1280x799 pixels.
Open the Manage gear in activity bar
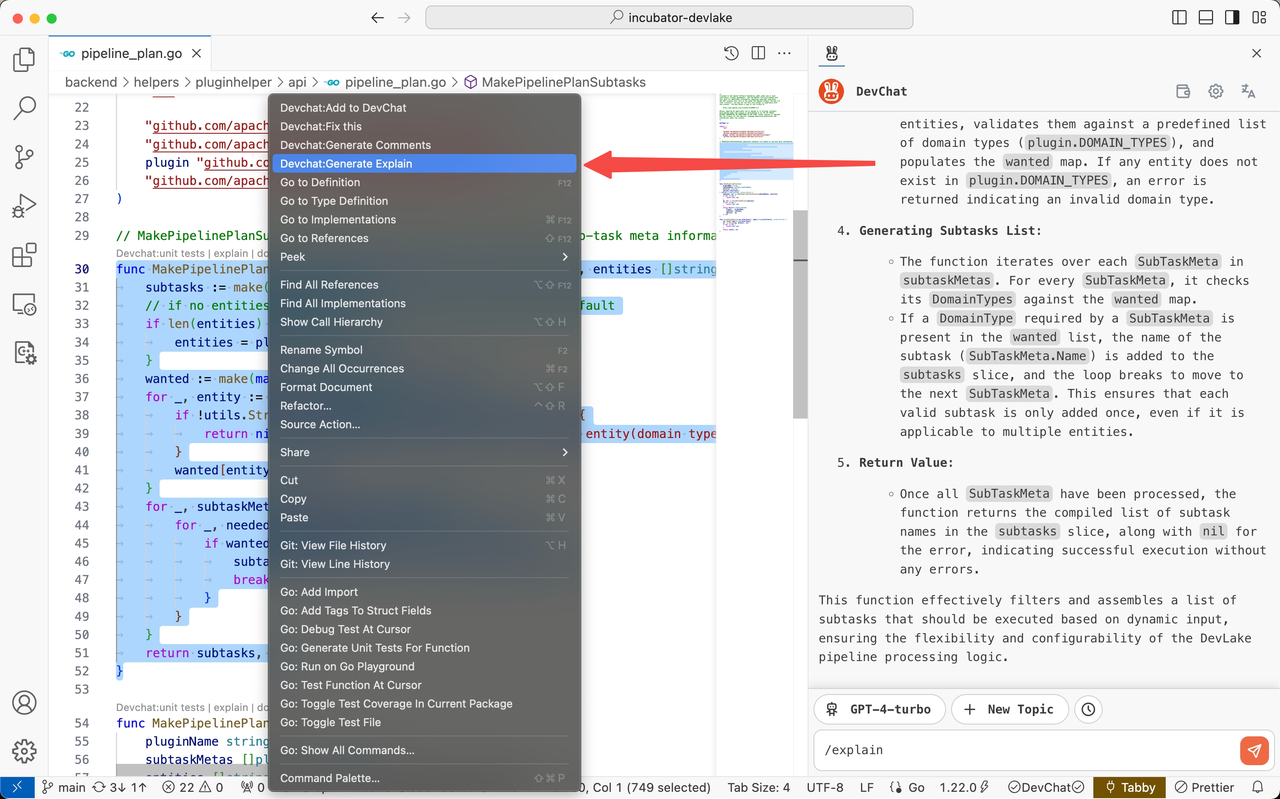point(24,751)
